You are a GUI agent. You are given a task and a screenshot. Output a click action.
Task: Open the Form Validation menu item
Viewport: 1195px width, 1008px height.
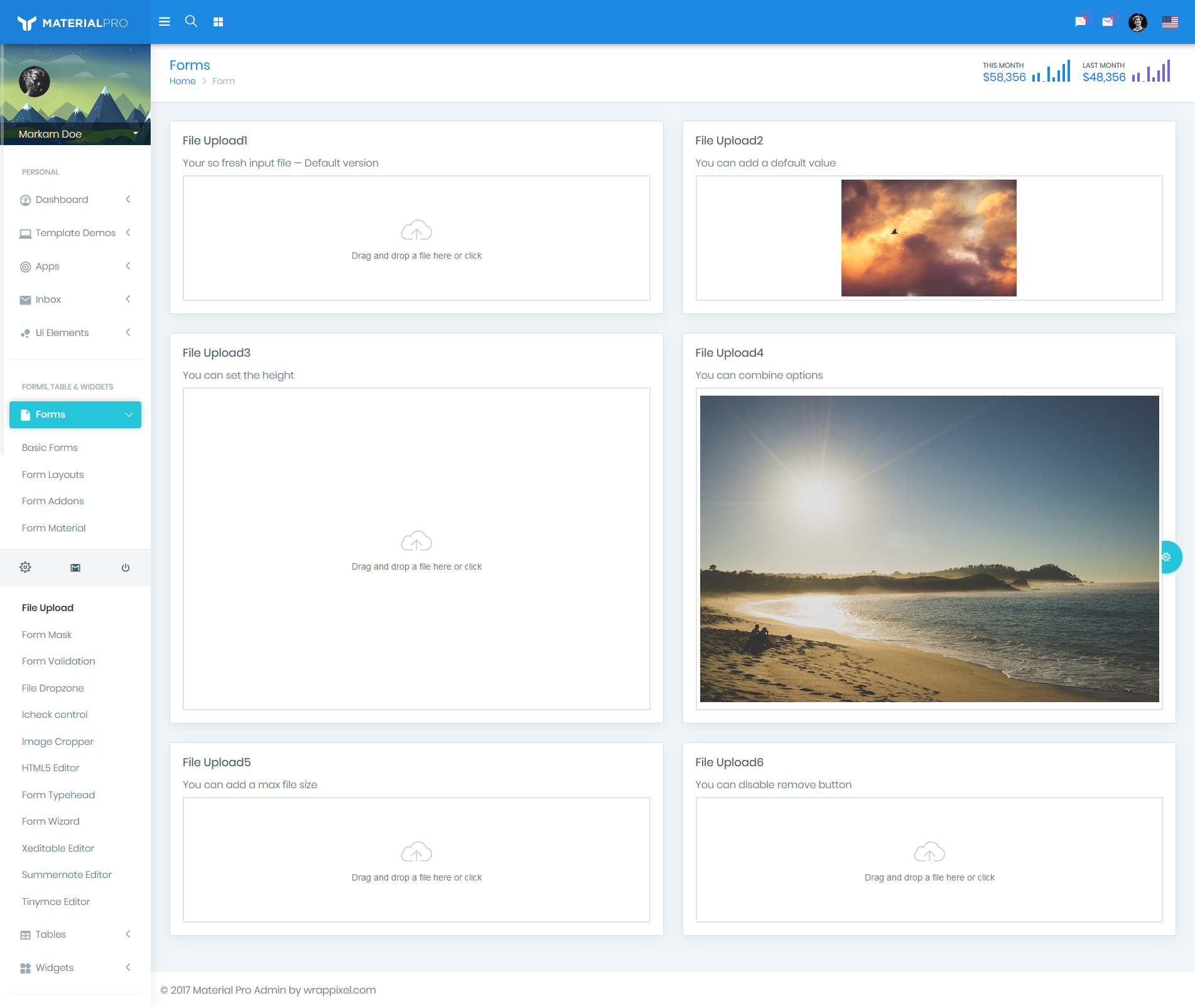(x=58, y=661)
